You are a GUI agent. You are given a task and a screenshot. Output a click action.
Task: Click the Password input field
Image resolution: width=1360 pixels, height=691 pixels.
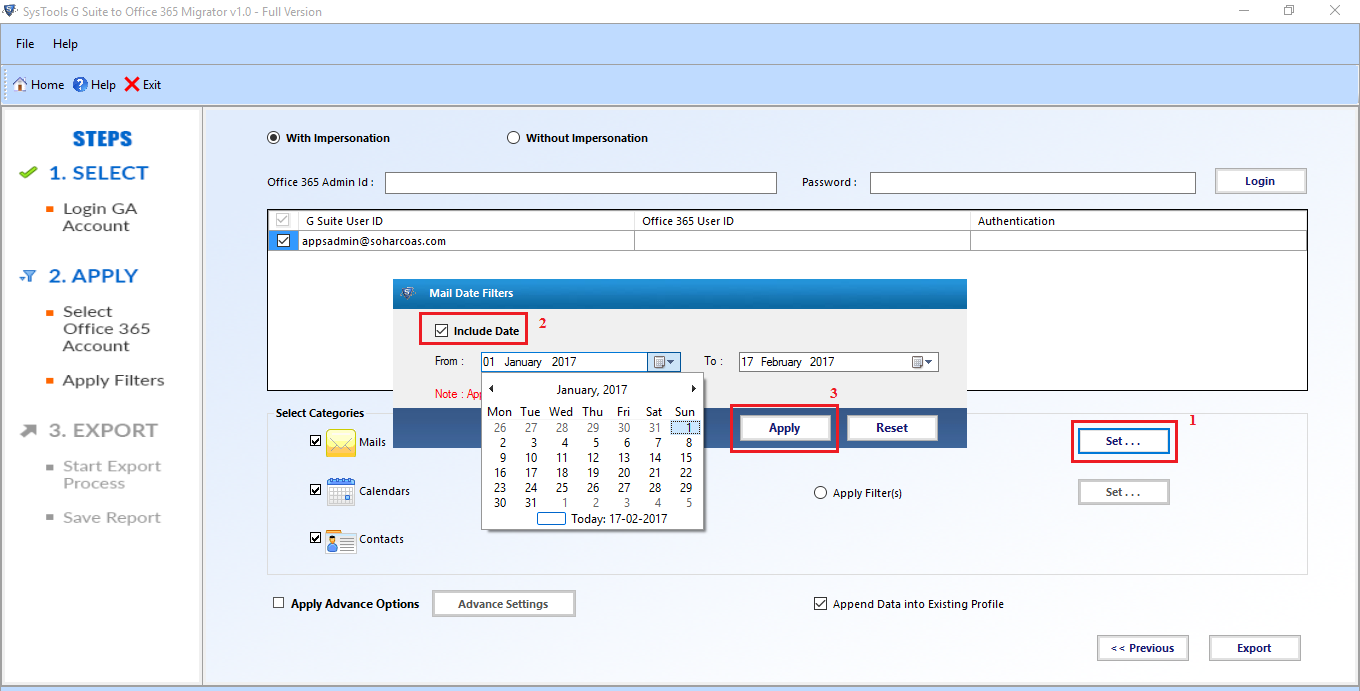coord(1033,183)
